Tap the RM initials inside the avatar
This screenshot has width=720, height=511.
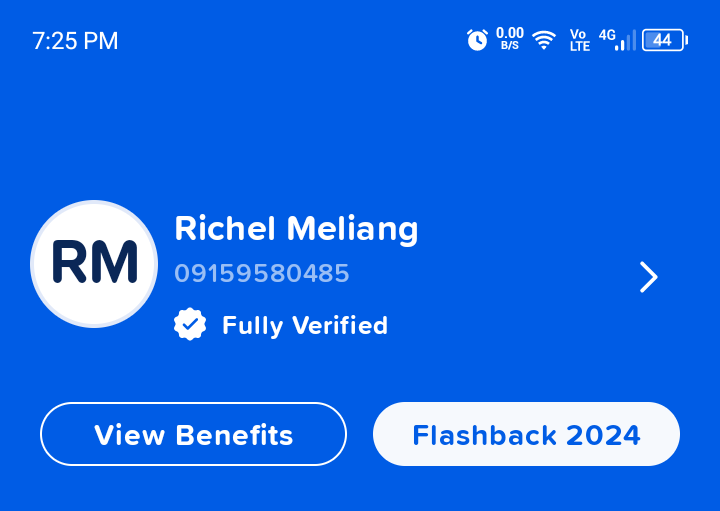94,264
